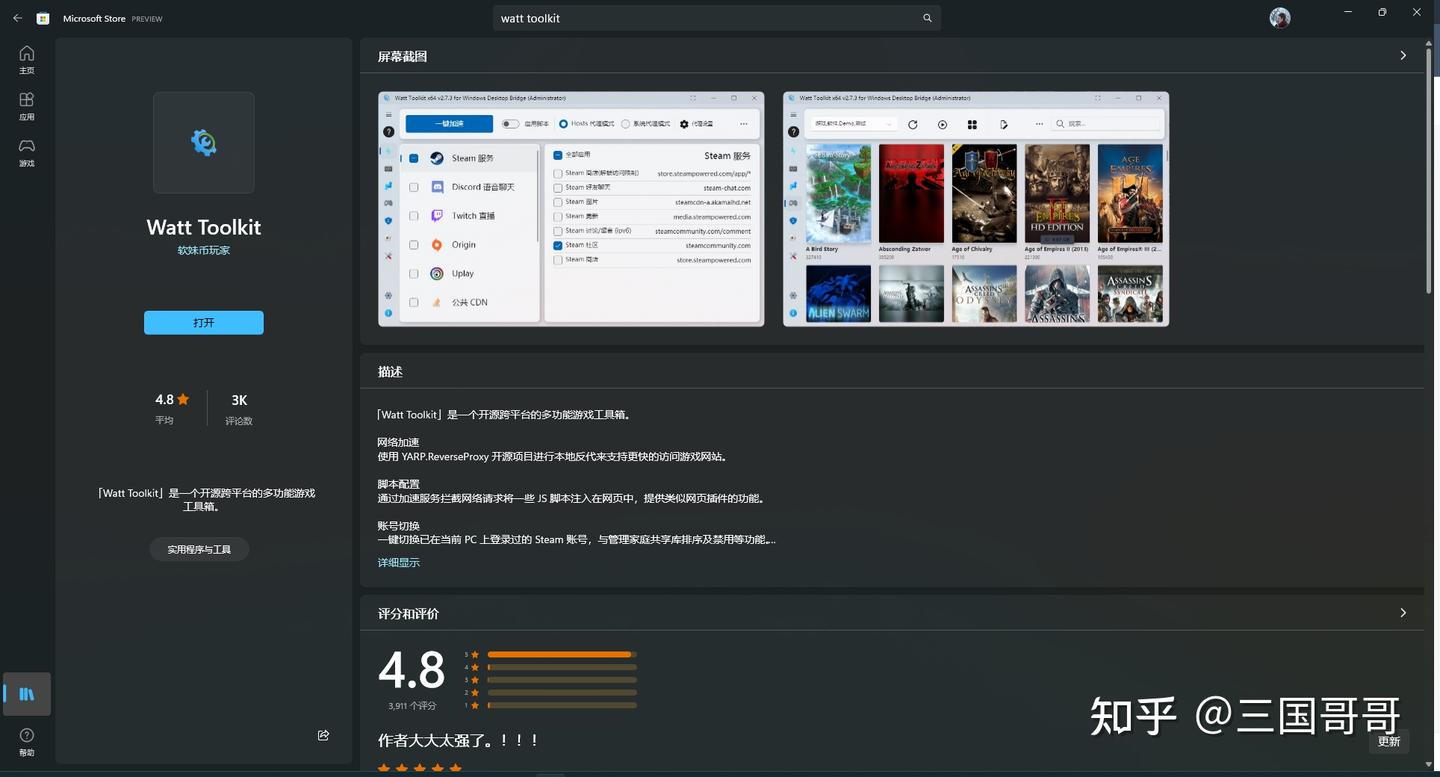Open the Library icon in sidebar
The width and height of the screenshot is (1440, 777).
coord(27,694)
